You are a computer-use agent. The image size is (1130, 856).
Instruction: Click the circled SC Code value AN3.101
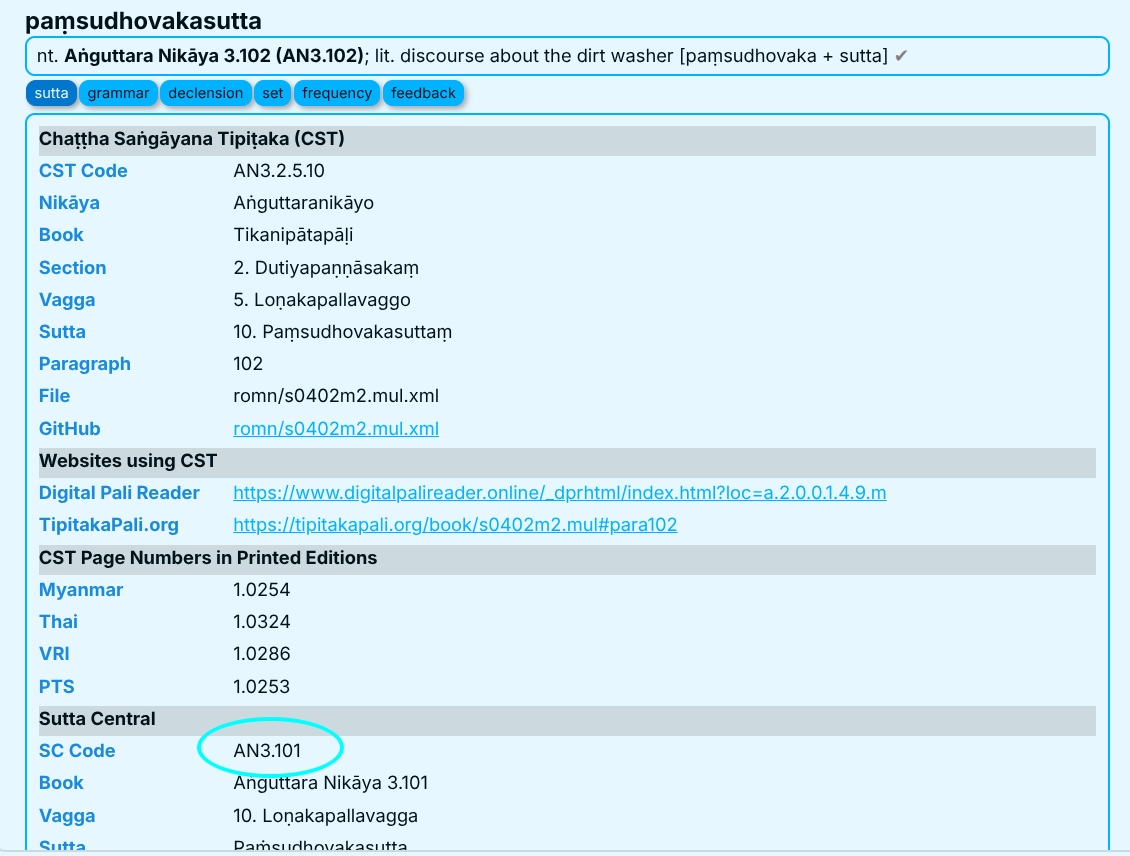coord(267,751)
